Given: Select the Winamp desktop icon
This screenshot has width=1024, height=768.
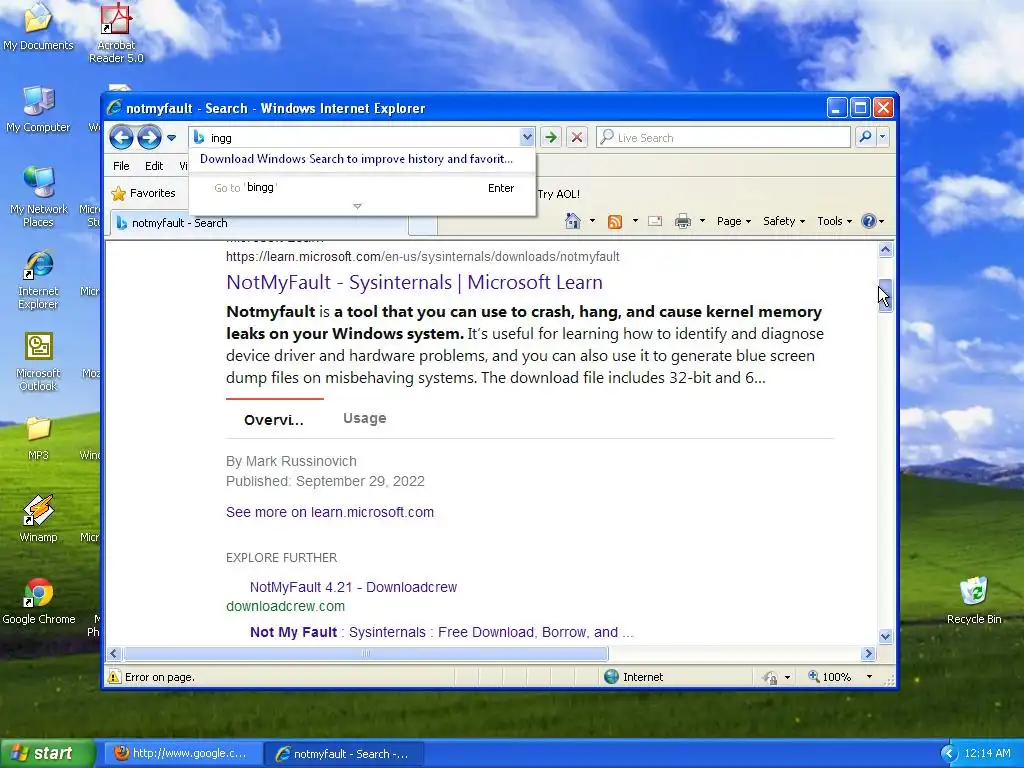Looking at the screenshot, I should tap(39, 519).
